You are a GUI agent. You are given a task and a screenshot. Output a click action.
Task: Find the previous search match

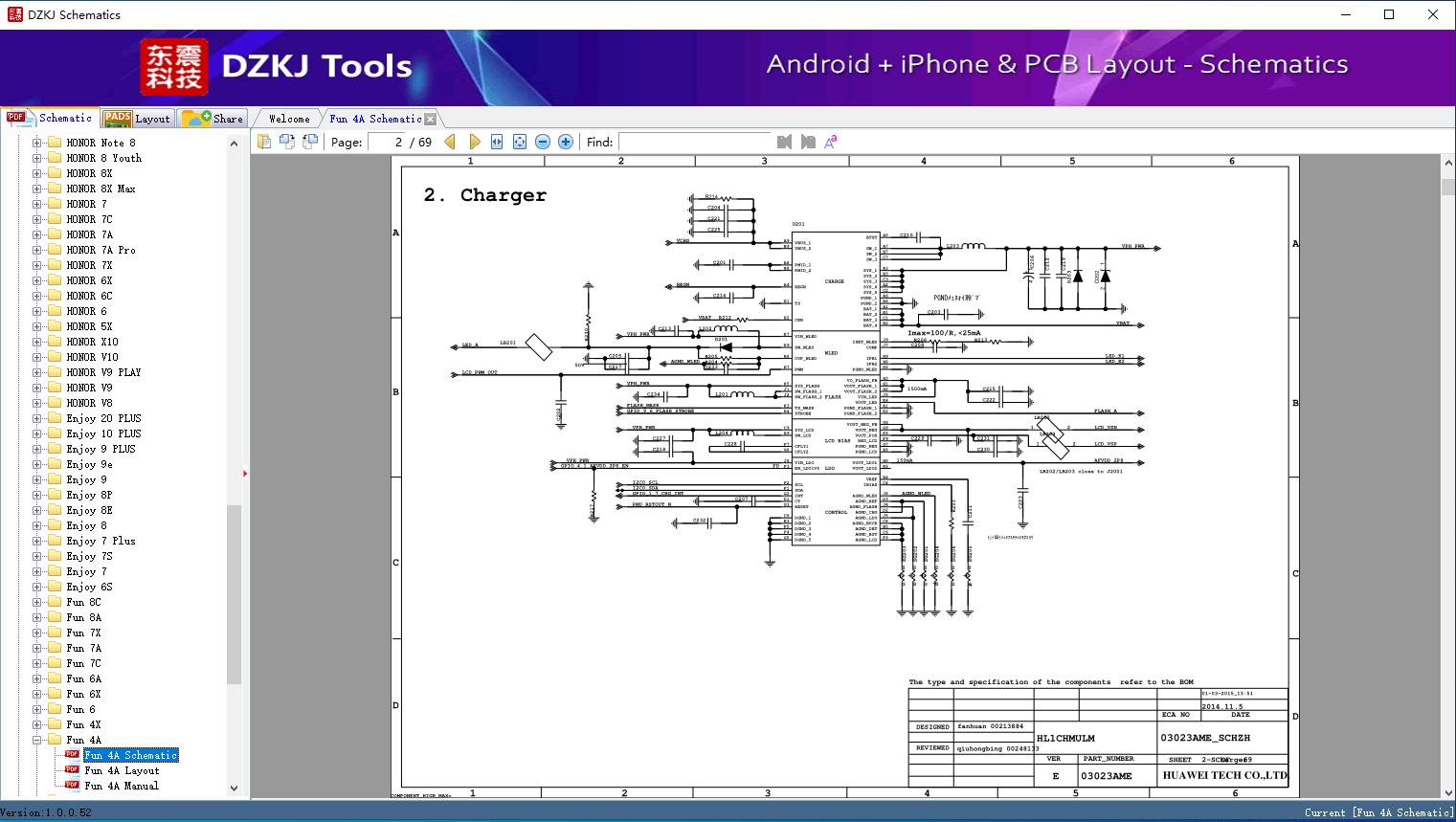pos(785,142)
